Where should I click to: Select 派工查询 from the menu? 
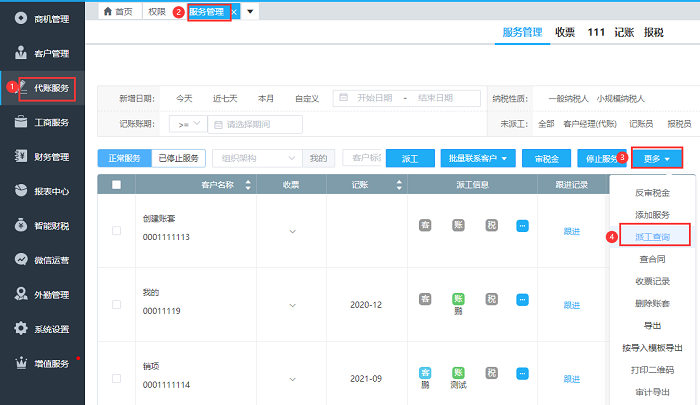click(652, 237)
